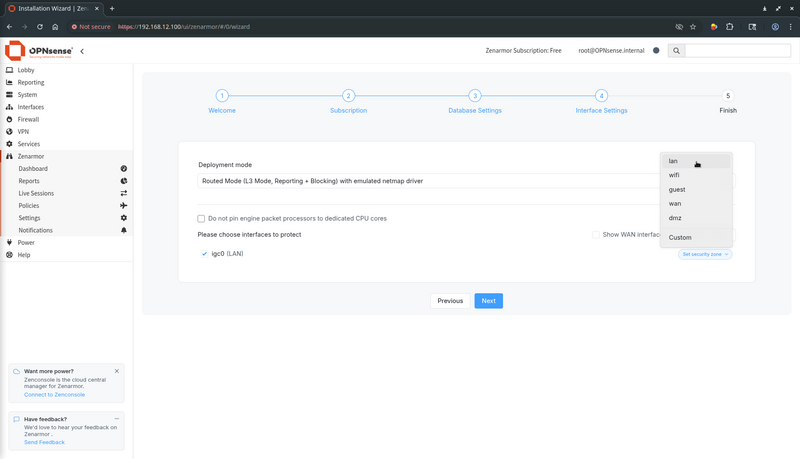Go to wizard step 4 Interface Settings
Screen dimensions: 800x459
[x=602, y=95]
